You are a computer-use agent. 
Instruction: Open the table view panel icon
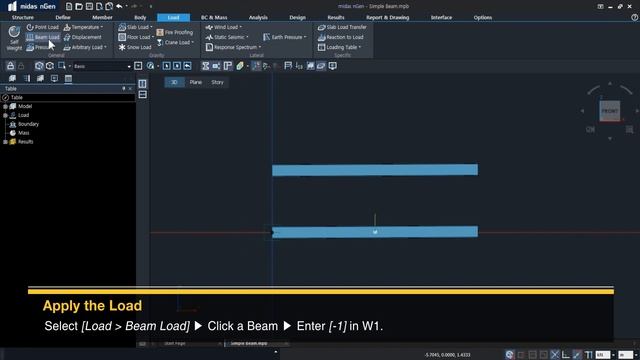pos(68,78)
